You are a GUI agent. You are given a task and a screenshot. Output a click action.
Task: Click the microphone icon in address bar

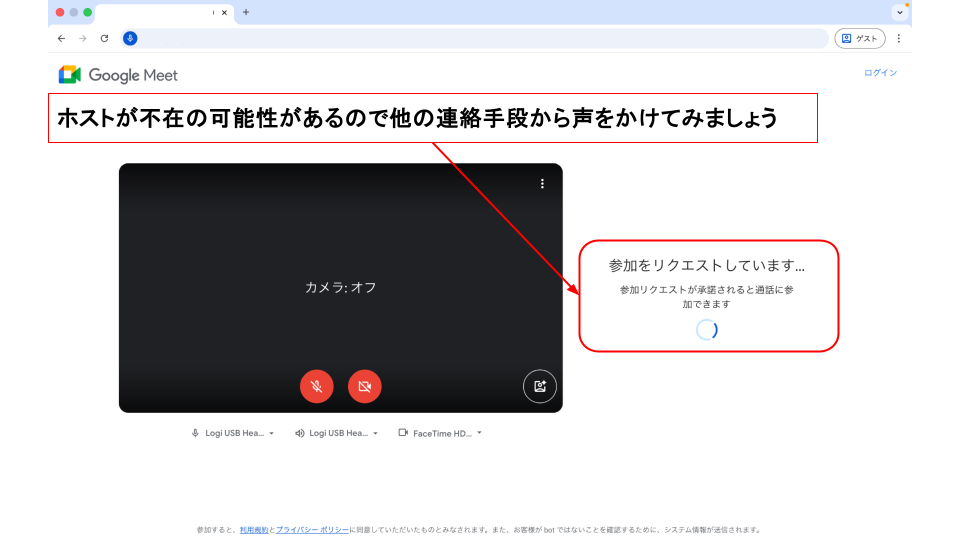tap(130, 38)
